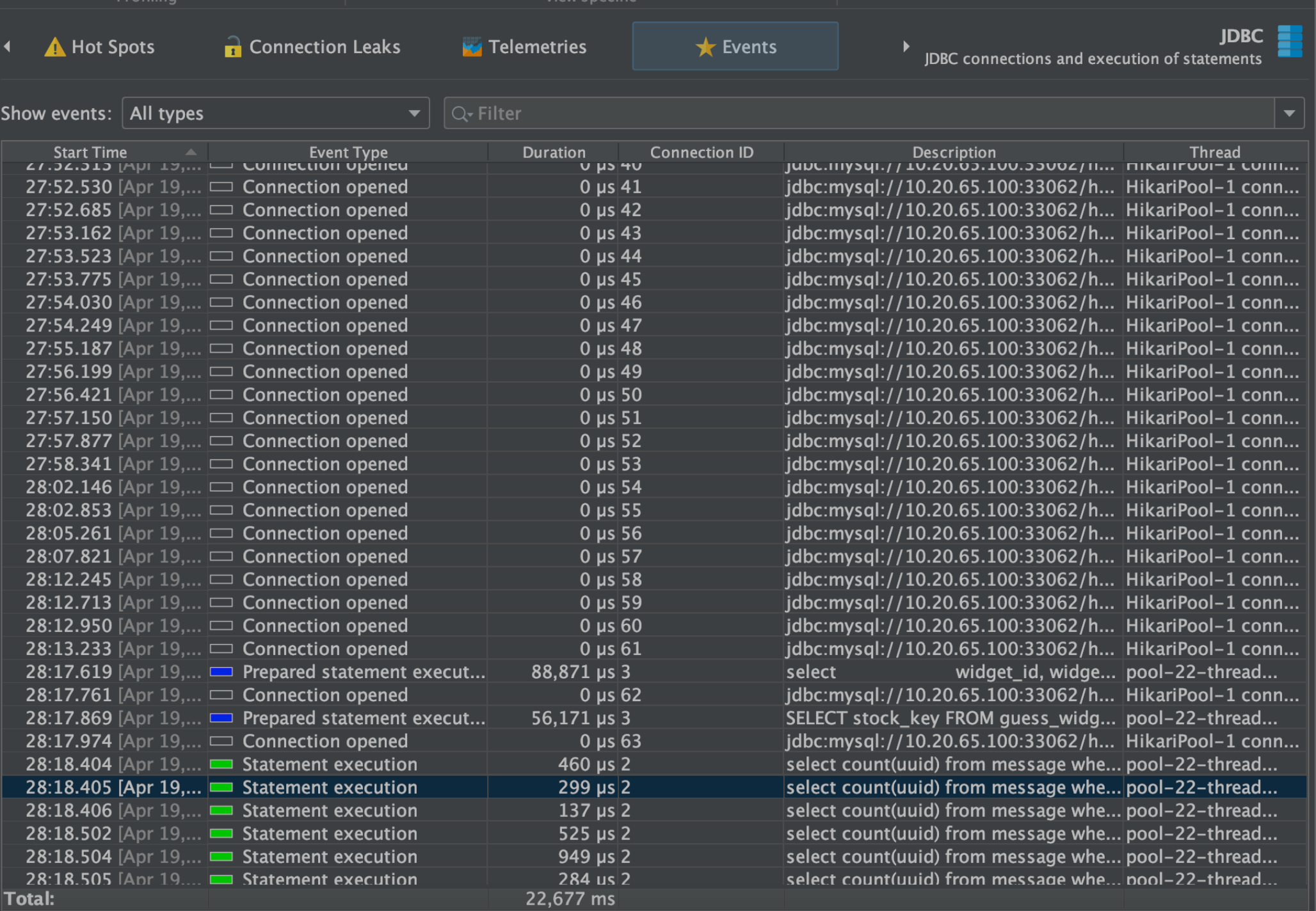Click green icon of selected 28:18.405 row

pyautogui.click(x=221, y=787)
